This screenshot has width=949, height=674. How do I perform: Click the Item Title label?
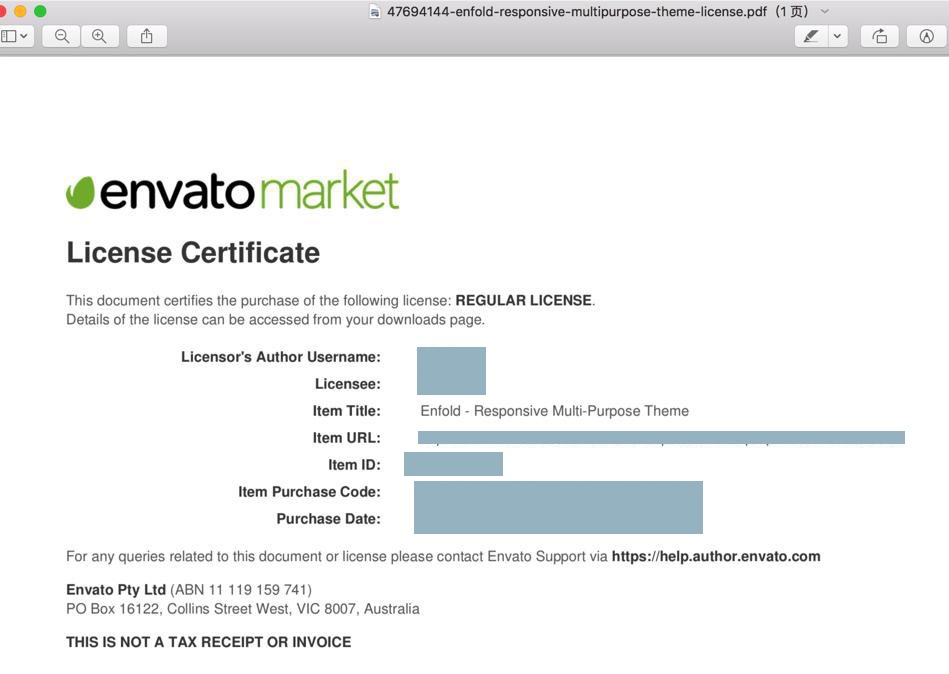tap(346, 411)
